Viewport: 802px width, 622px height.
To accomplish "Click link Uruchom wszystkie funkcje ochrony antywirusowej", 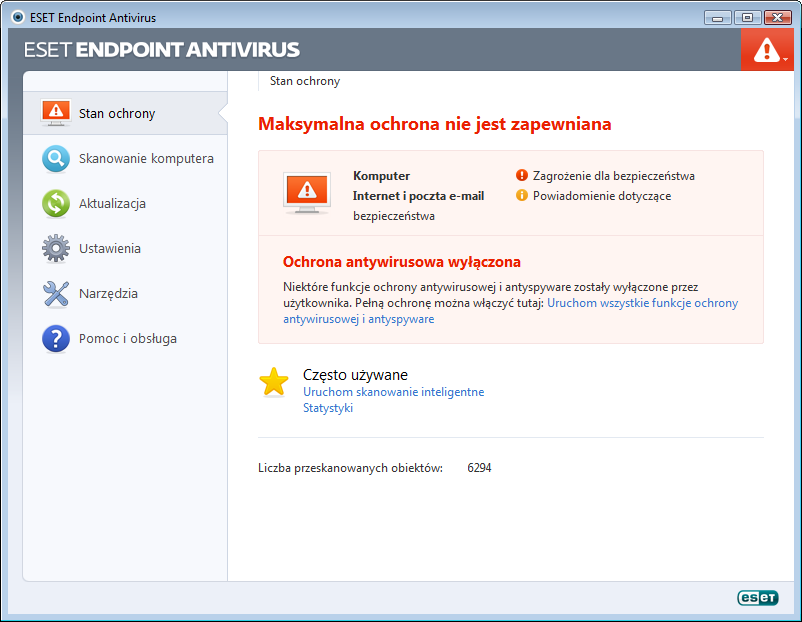I will pos(642,303).
